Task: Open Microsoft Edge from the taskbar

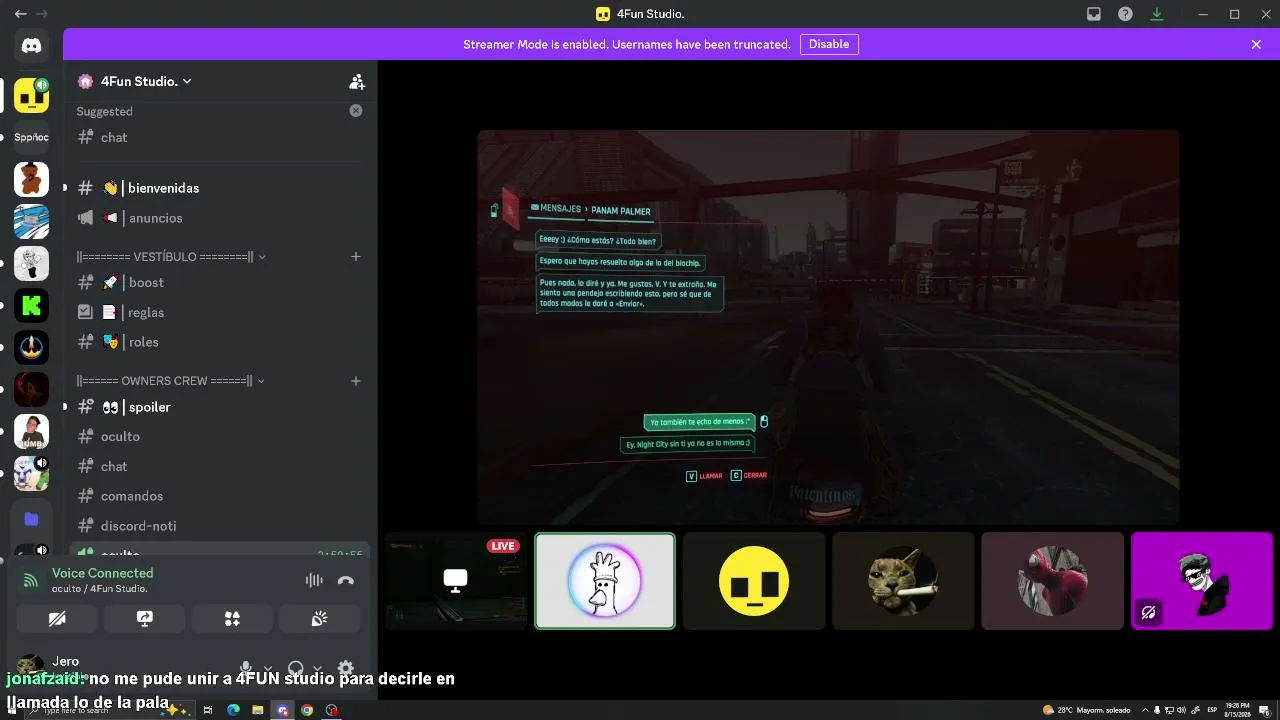Action: click(x=233, y=710)
